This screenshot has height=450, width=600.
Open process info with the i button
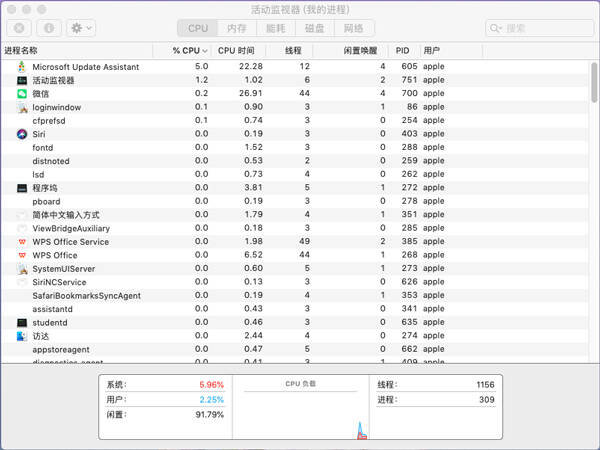(x=49, y=28)
